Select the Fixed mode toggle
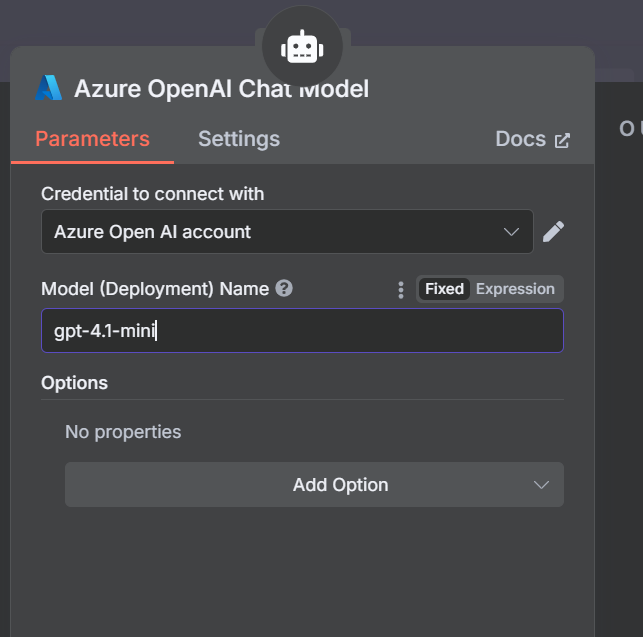 (444, 289)
